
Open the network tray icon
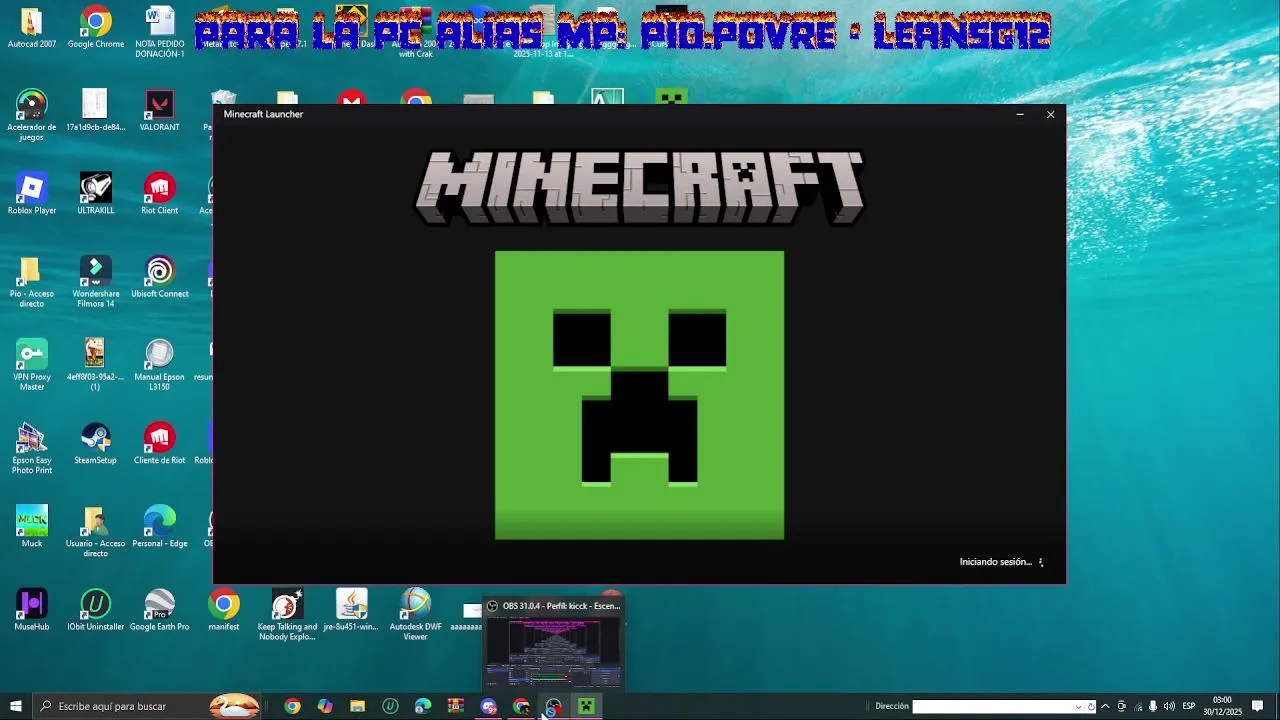(1138, 706)
